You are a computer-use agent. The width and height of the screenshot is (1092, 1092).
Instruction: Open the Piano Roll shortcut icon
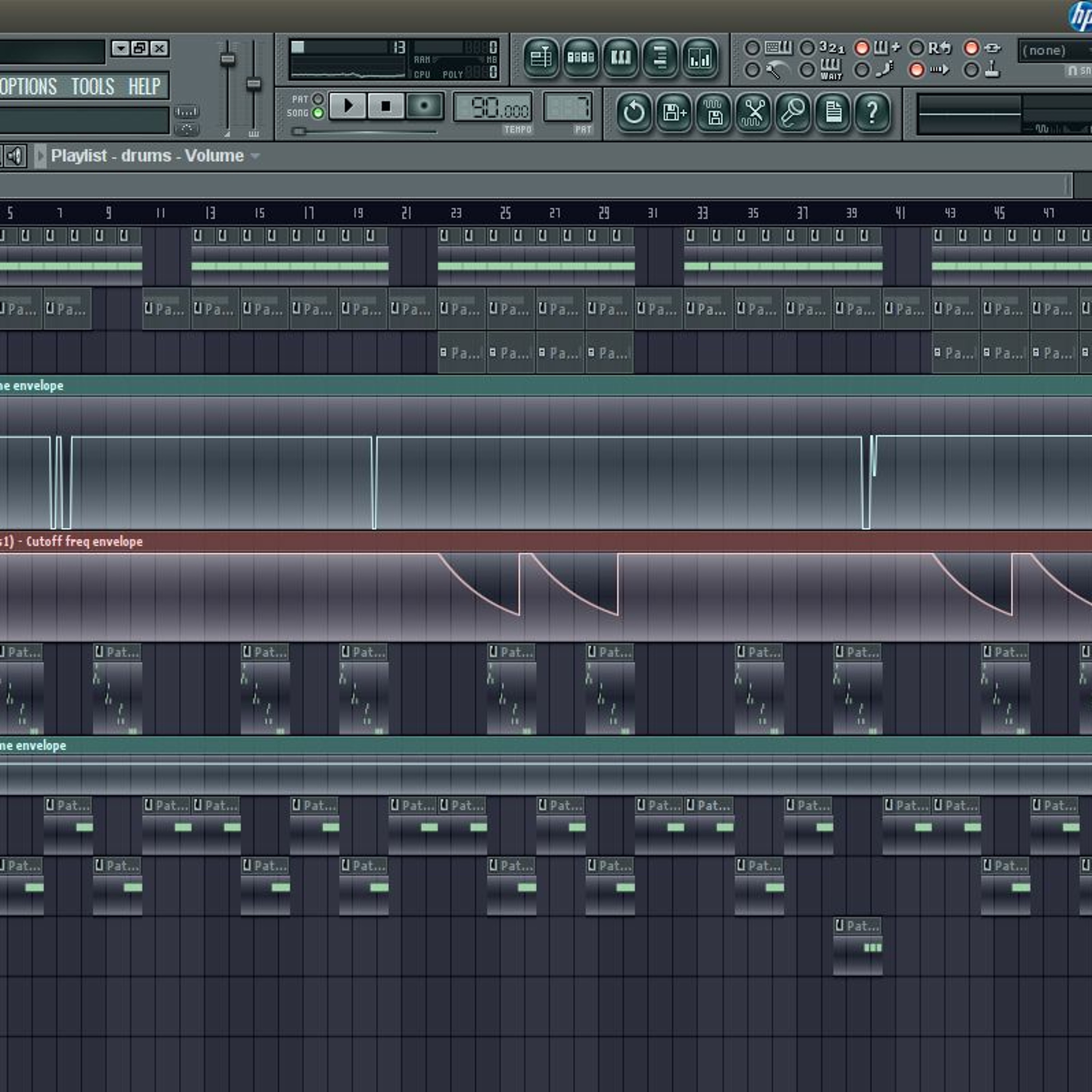tap(621, 58)
